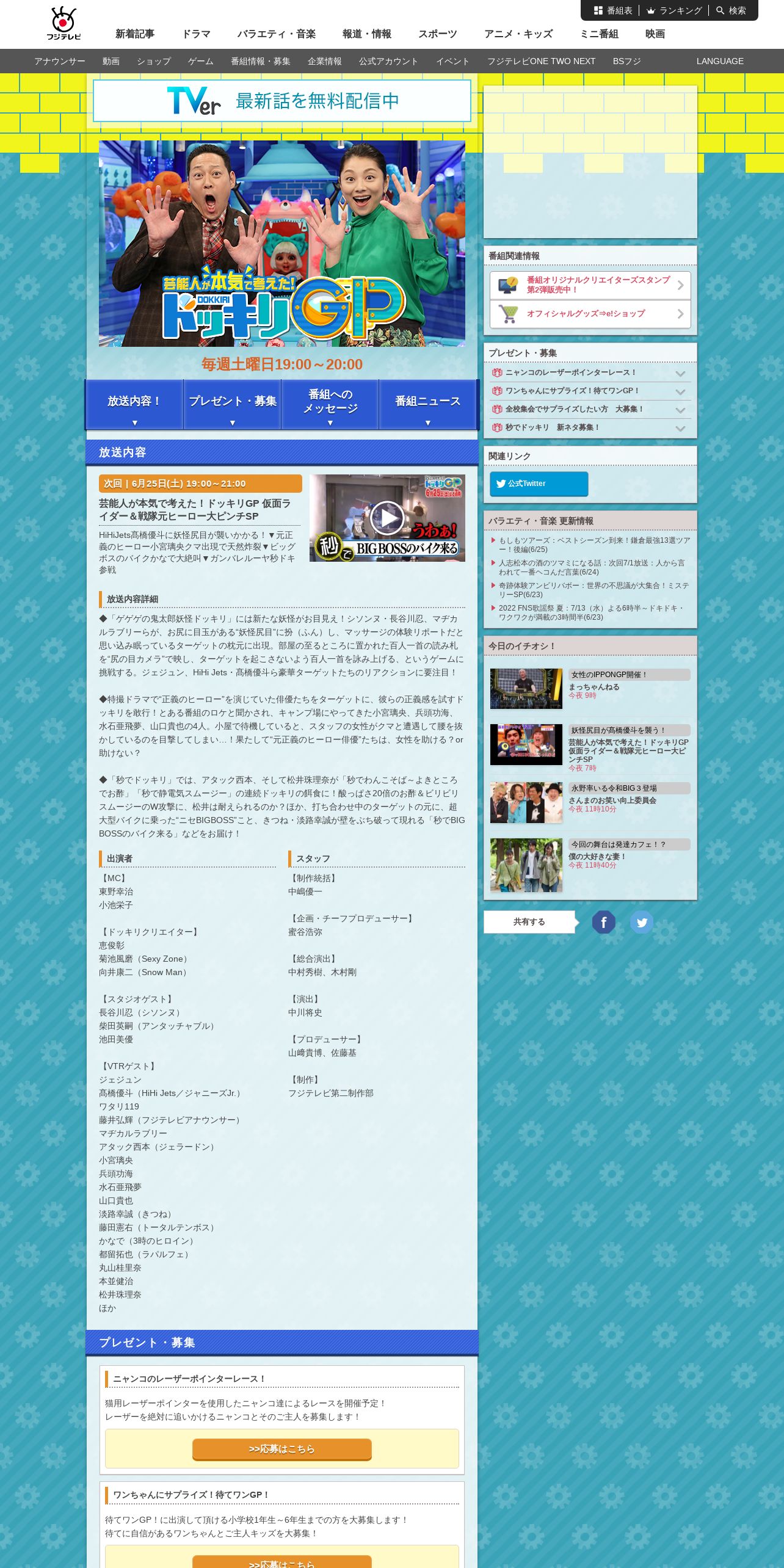Jump to 番組へのメッセージ tab
The image size is (784, 1568).
tap(330, 404)
